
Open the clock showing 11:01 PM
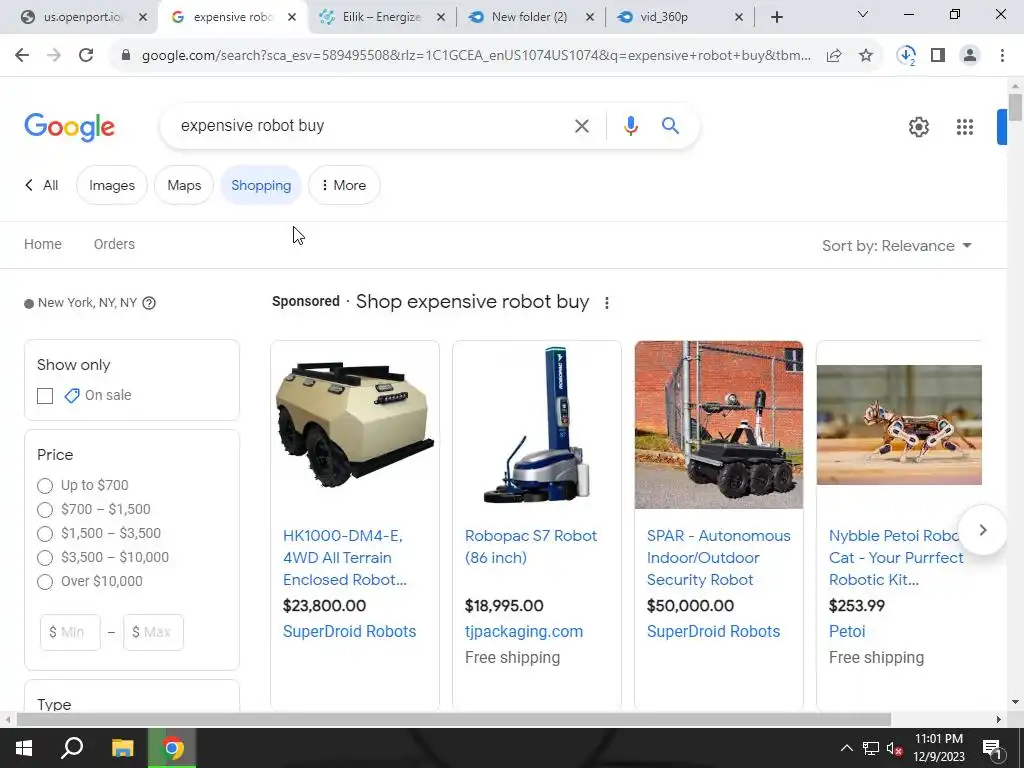938,748
